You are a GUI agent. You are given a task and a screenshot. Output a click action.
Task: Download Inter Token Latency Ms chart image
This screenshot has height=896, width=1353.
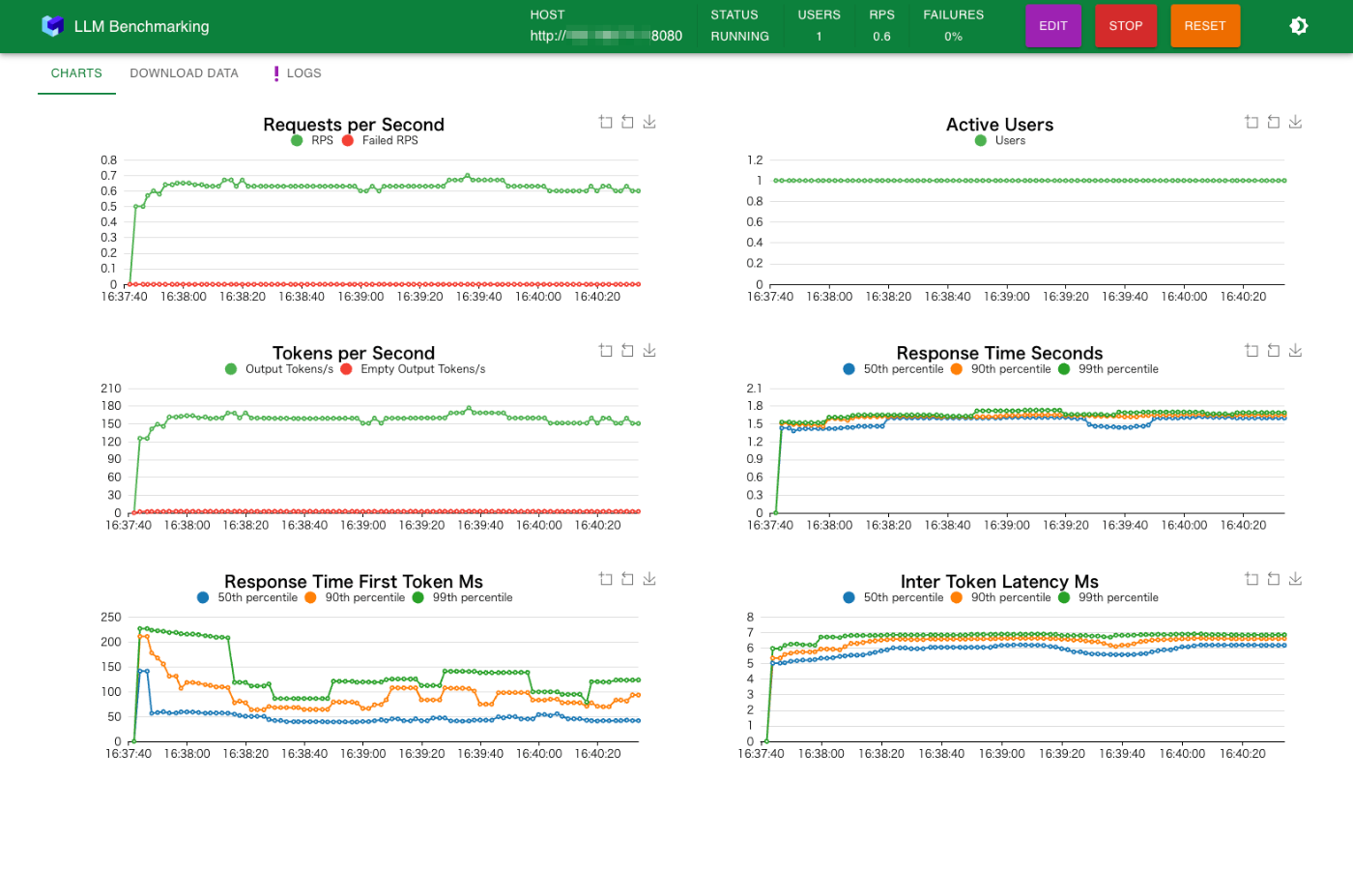click(1295, 579)
